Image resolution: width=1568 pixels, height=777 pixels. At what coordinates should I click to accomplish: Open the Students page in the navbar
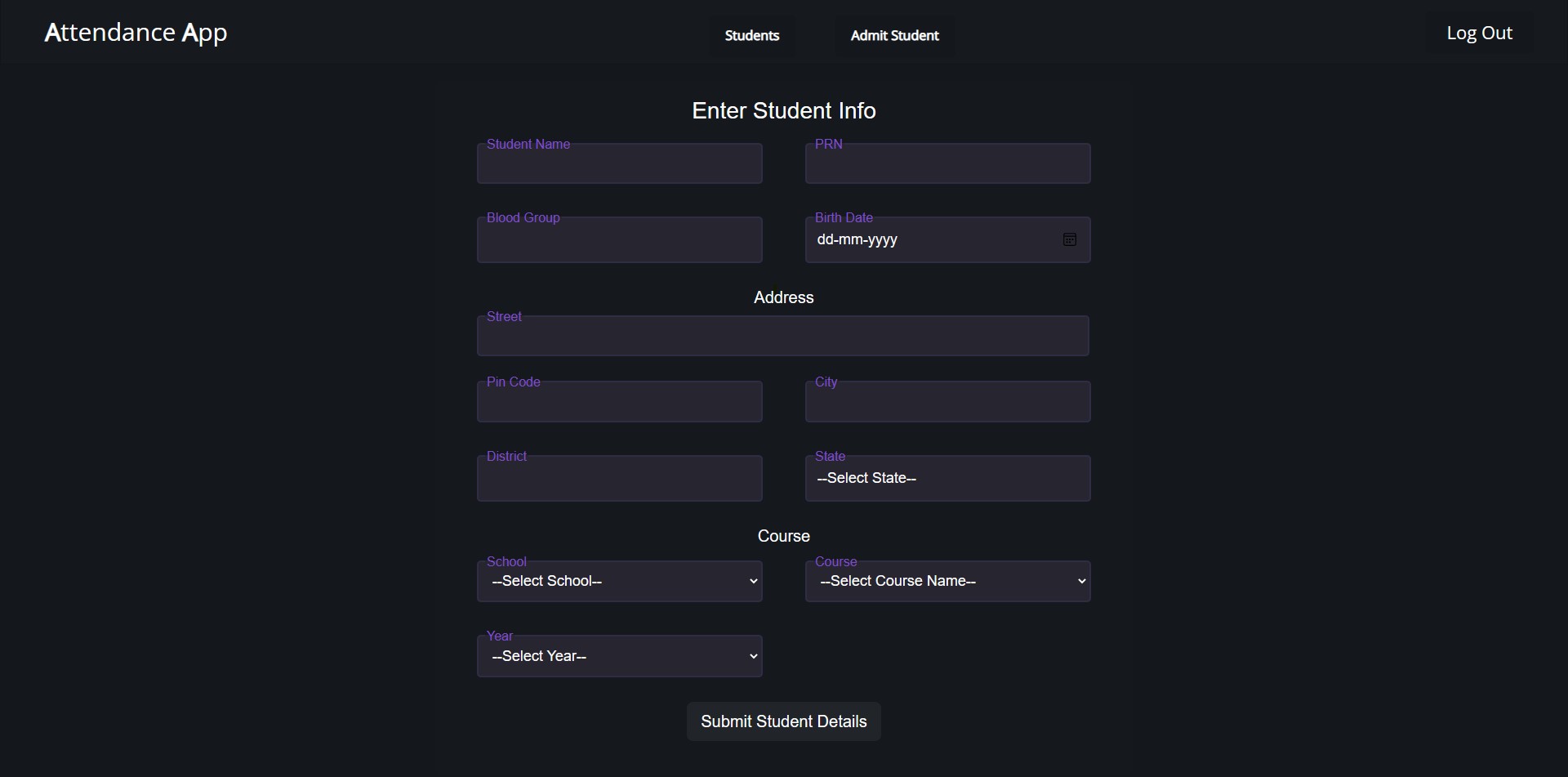pos(752,35)
